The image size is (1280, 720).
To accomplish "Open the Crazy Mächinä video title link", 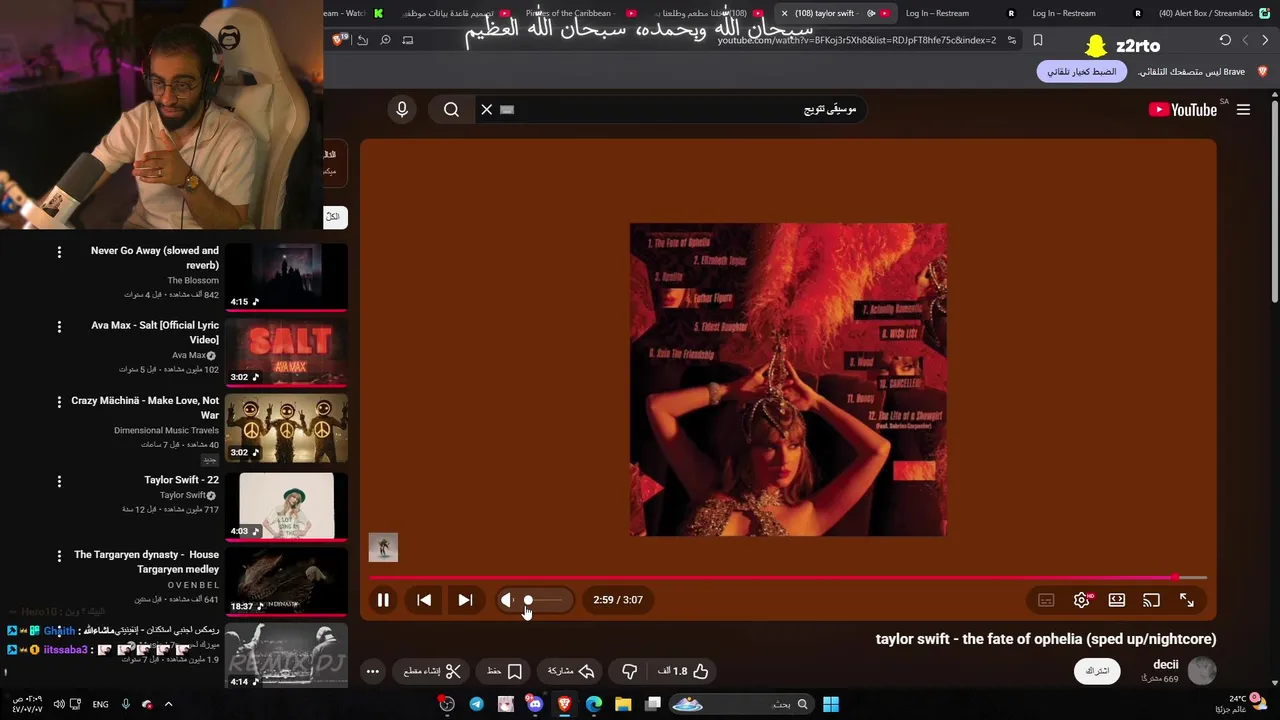I will tap(145, 407).
